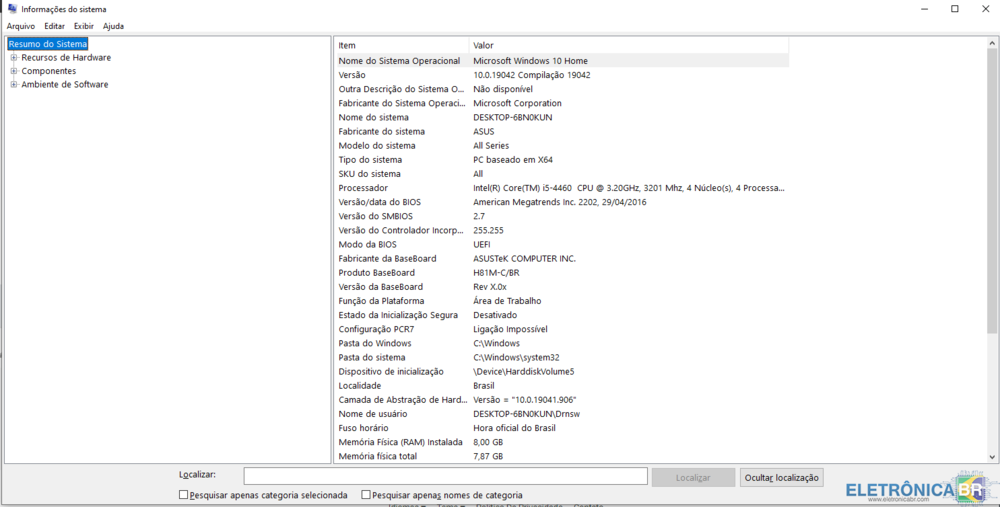1000x507 pixels.
Task: Expand the Ambiente de Software tree node
Action: 14,85
